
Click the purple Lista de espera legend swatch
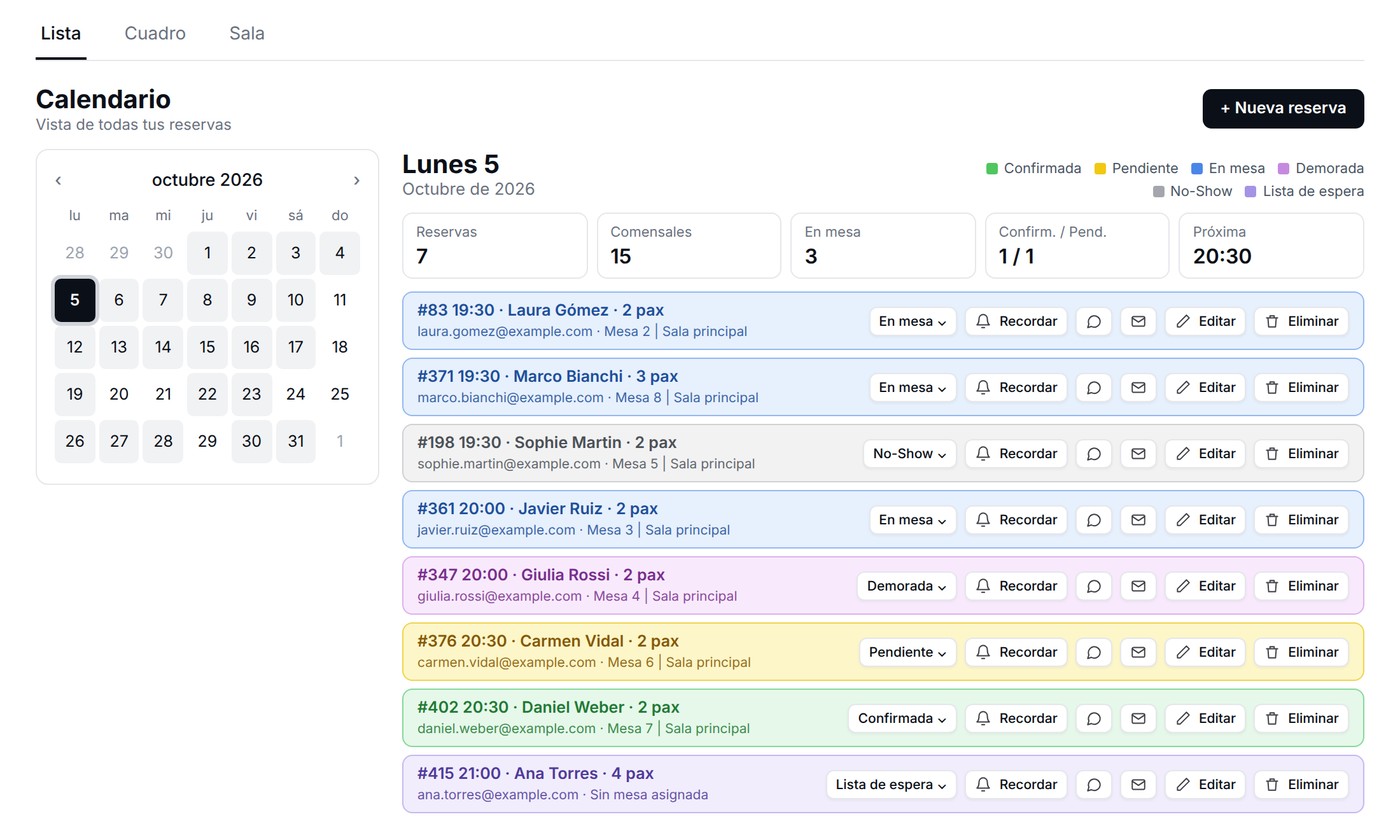coord(1251,191)
